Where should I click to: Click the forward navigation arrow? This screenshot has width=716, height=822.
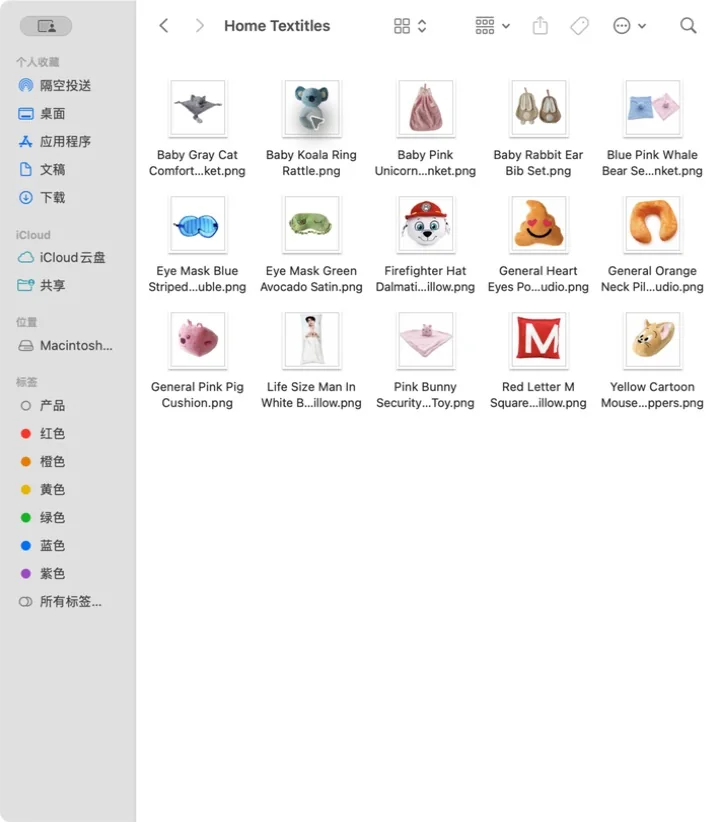click(x=199, y=26)
